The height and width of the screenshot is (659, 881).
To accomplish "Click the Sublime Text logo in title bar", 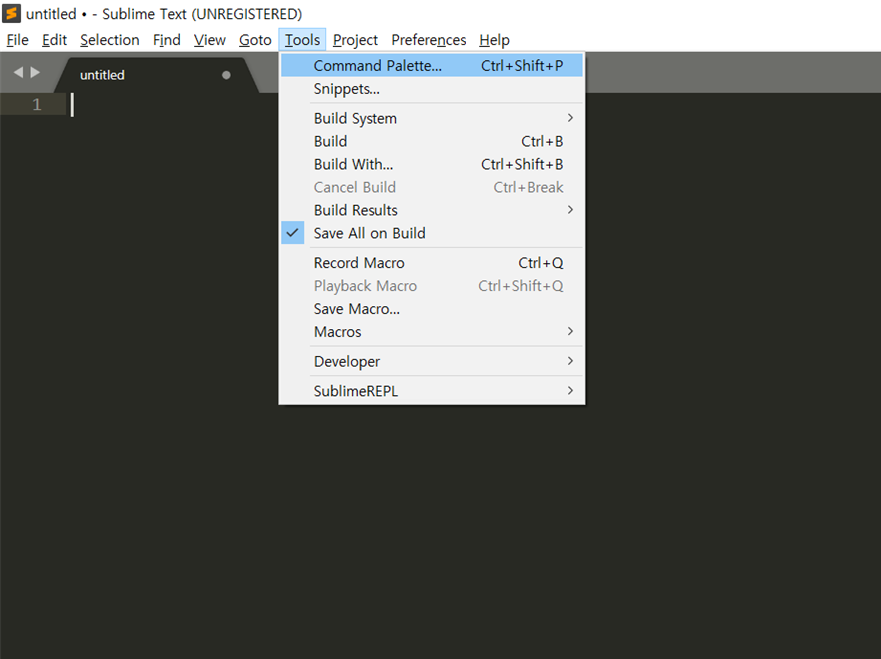I will [11, 13].
